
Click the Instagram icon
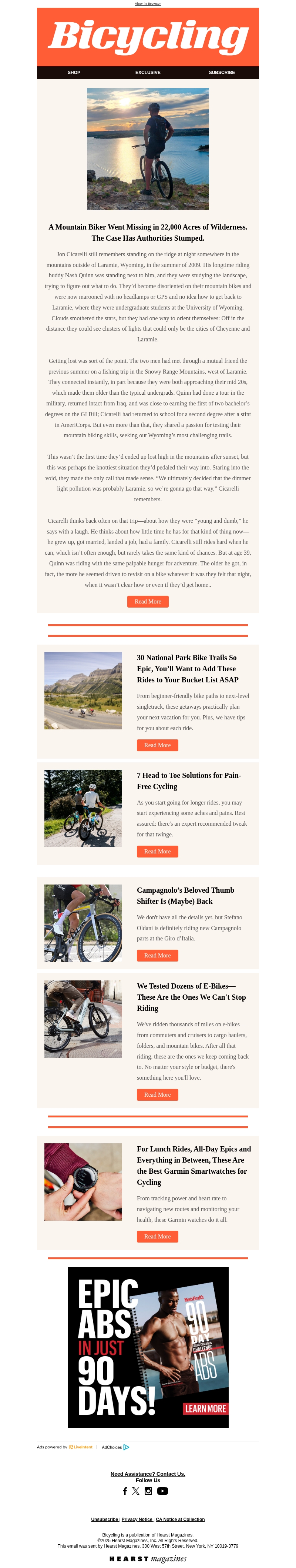(148, 1491)
